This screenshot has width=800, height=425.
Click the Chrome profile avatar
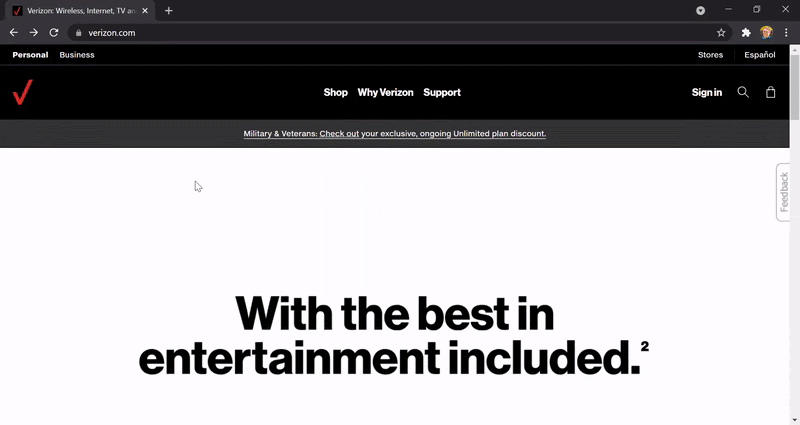tap(766, 33)
